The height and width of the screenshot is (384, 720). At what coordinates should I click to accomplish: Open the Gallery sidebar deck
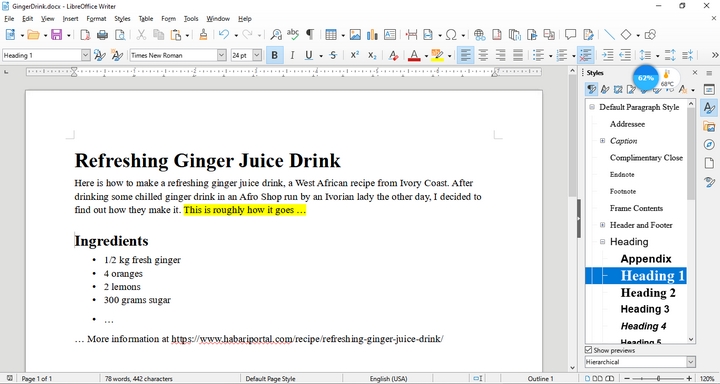click(x=709, y=126)
